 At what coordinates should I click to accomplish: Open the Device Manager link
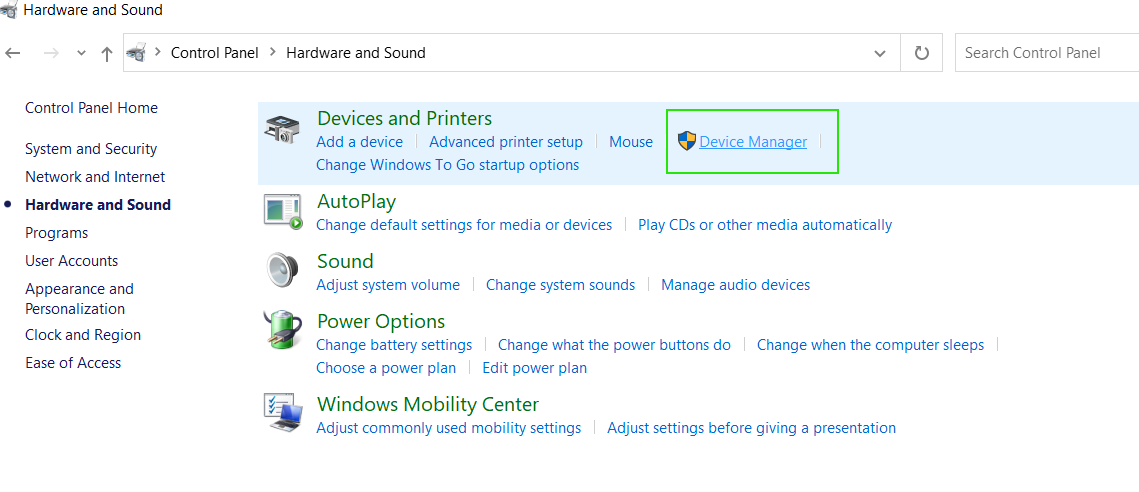click(x=753, y=142)
